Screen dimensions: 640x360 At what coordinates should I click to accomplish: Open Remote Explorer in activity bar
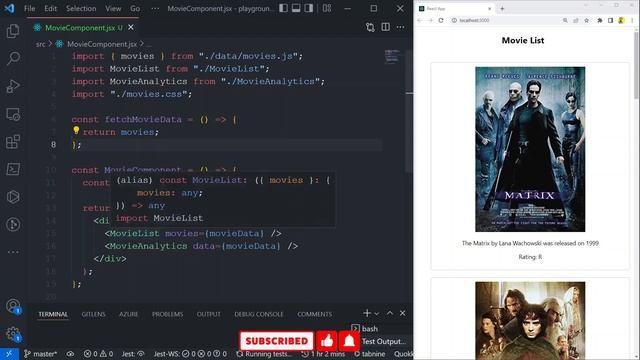click(x=13, y=114)
